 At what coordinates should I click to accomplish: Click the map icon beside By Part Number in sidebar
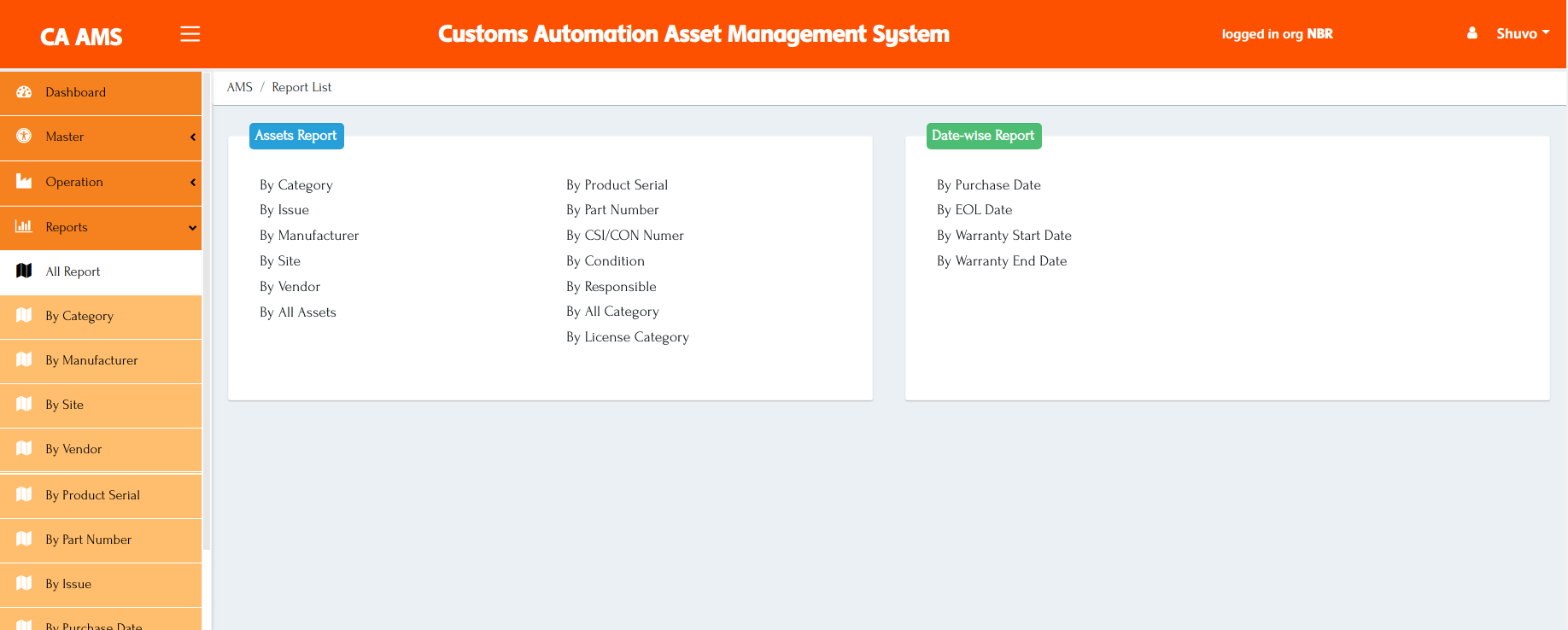[x=24, y=539]
